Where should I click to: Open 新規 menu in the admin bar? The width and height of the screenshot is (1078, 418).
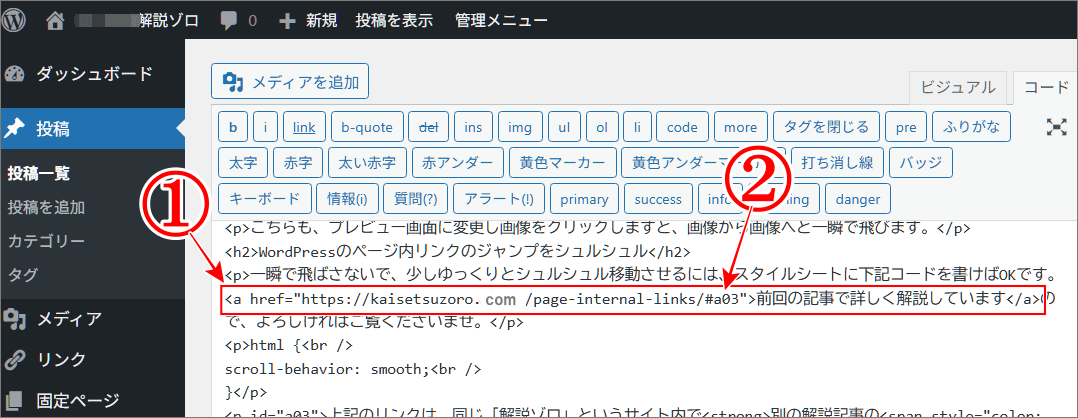pos(308,21)
